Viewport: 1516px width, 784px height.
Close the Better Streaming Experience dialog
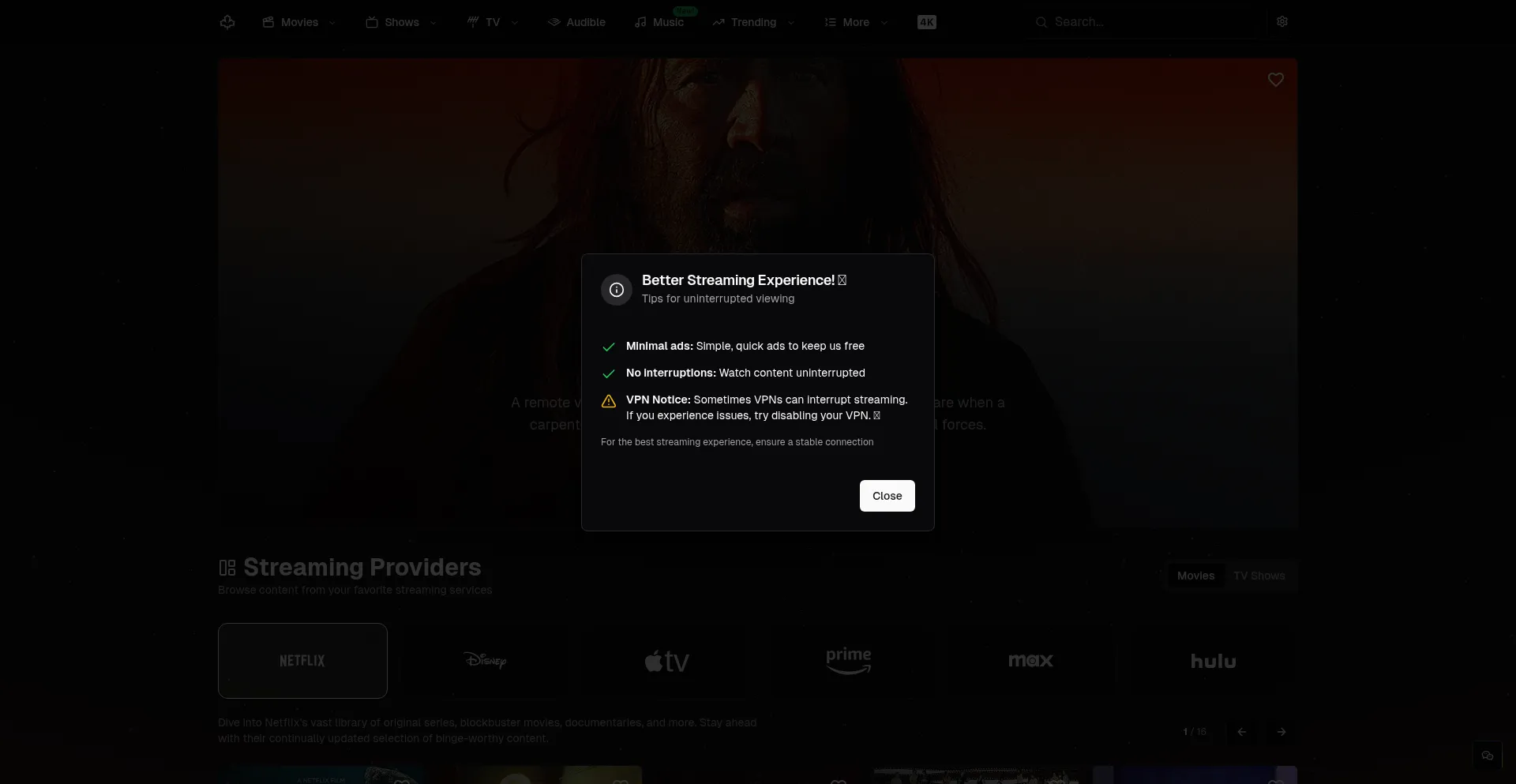click(887, 496)
